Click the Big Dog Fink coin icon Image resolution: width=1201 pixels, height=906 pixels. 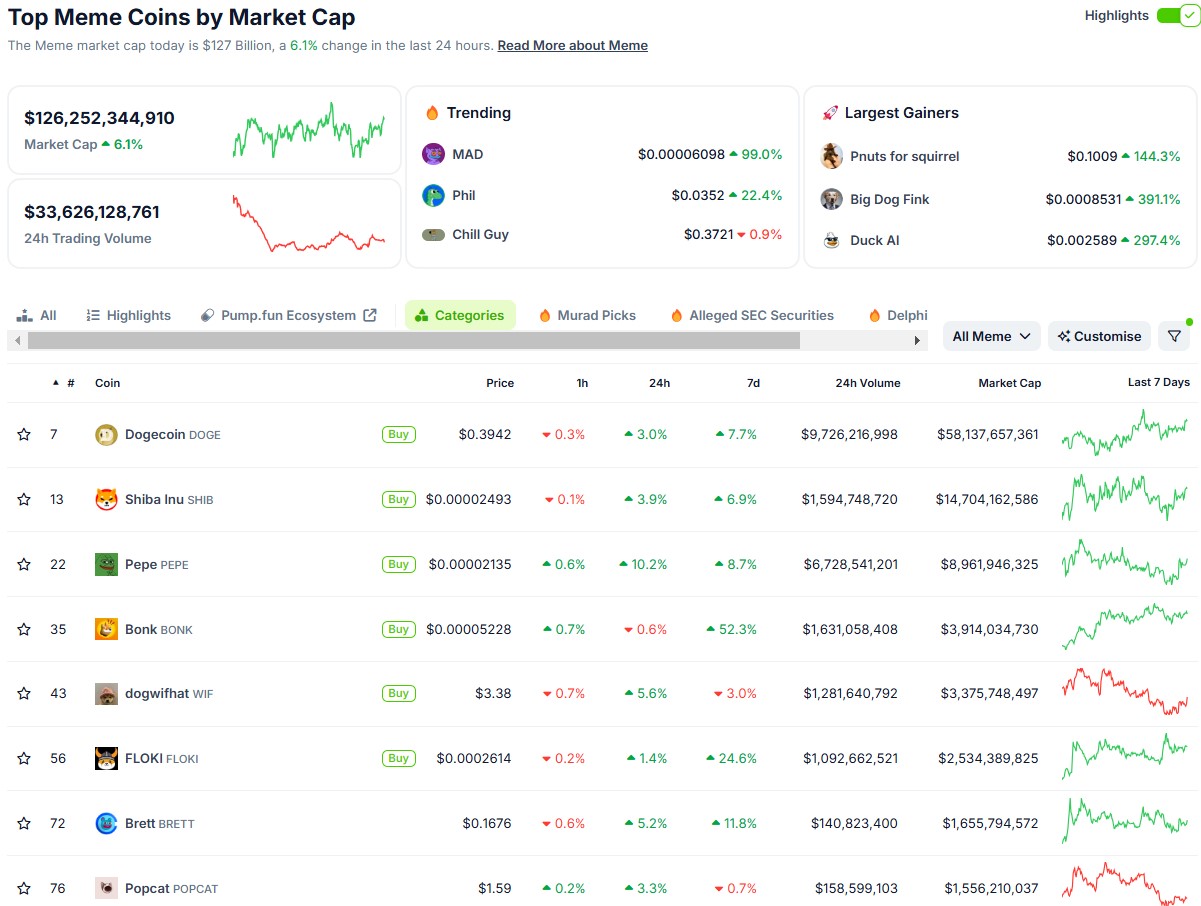[x=831, y=199]
